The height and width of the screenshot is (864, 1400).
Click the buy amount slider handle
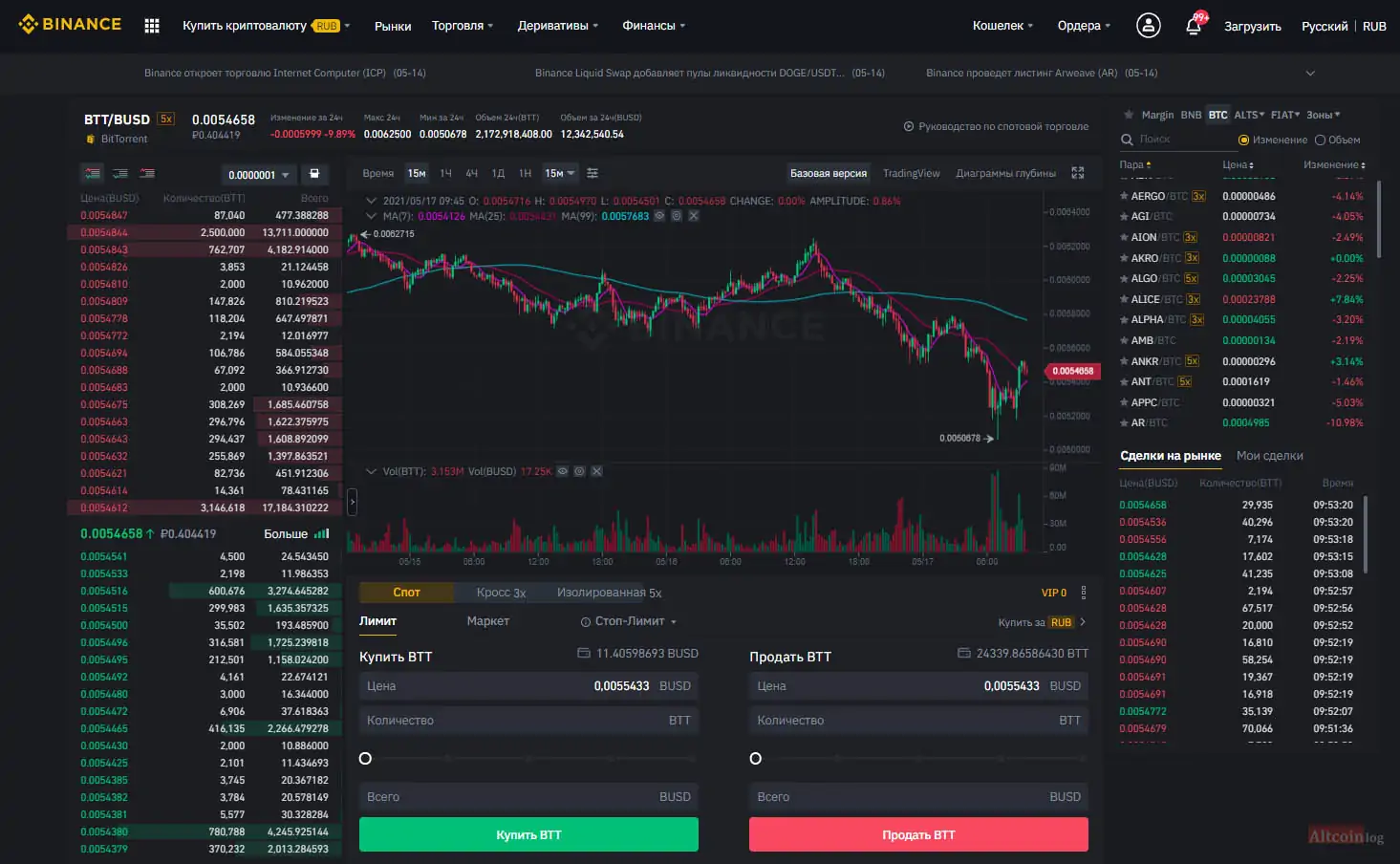pos(365,759)
